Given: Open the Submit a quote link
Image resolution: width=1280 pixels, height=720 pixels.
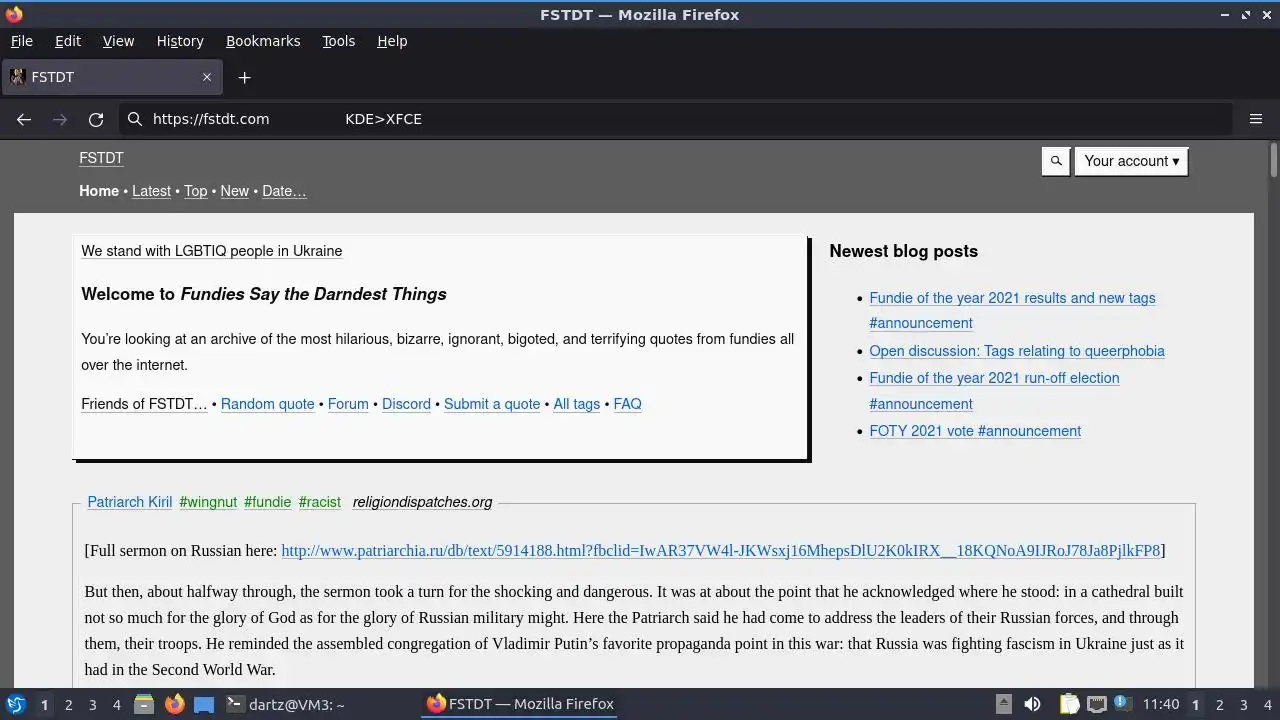Looking at the screenshot, I should pos(492,404).
